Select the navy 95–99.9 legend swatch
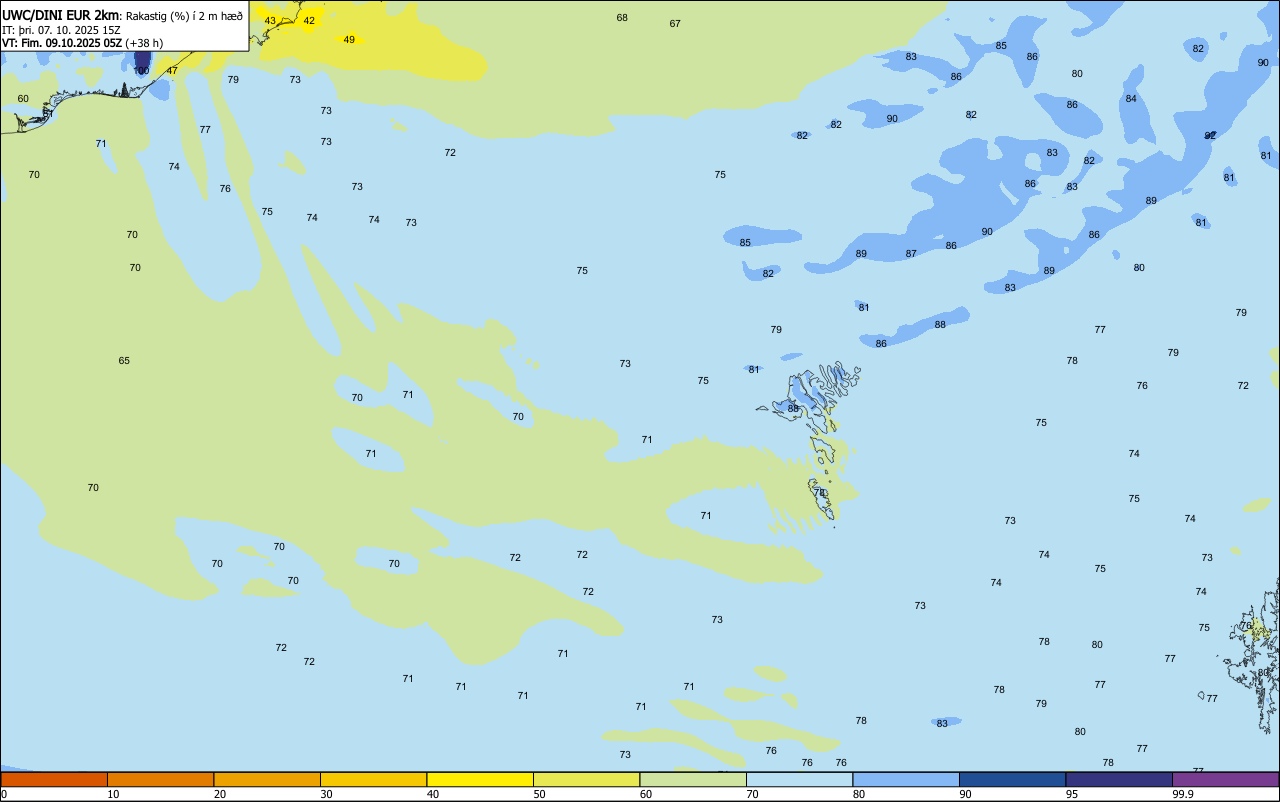 point(1119,779)
